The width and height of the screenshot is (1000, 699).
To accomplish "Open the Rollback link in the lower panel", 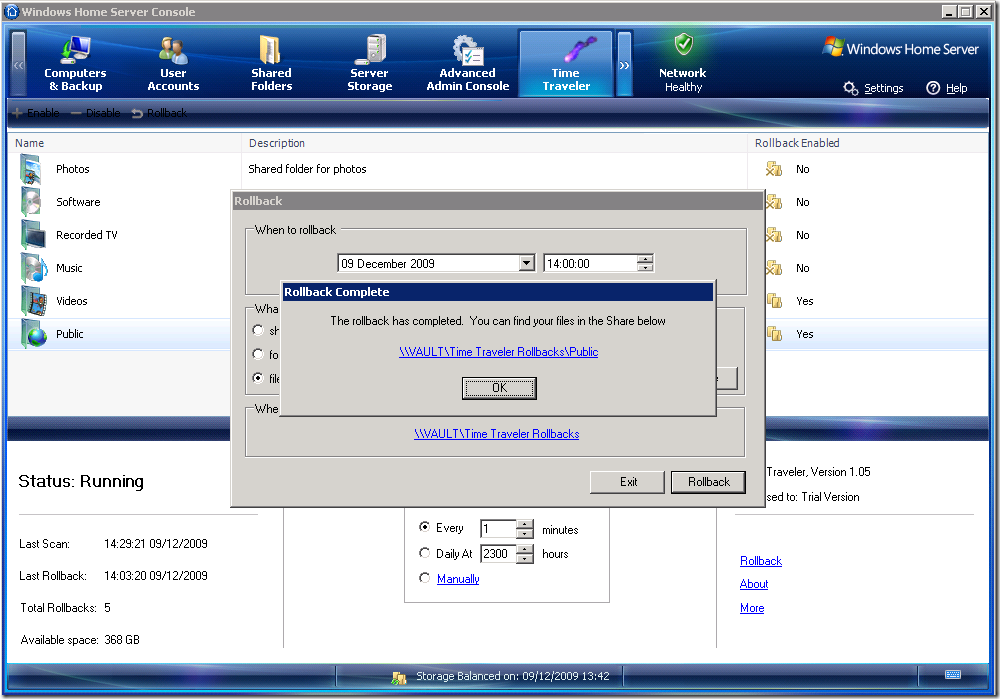I will coord(761,561).
